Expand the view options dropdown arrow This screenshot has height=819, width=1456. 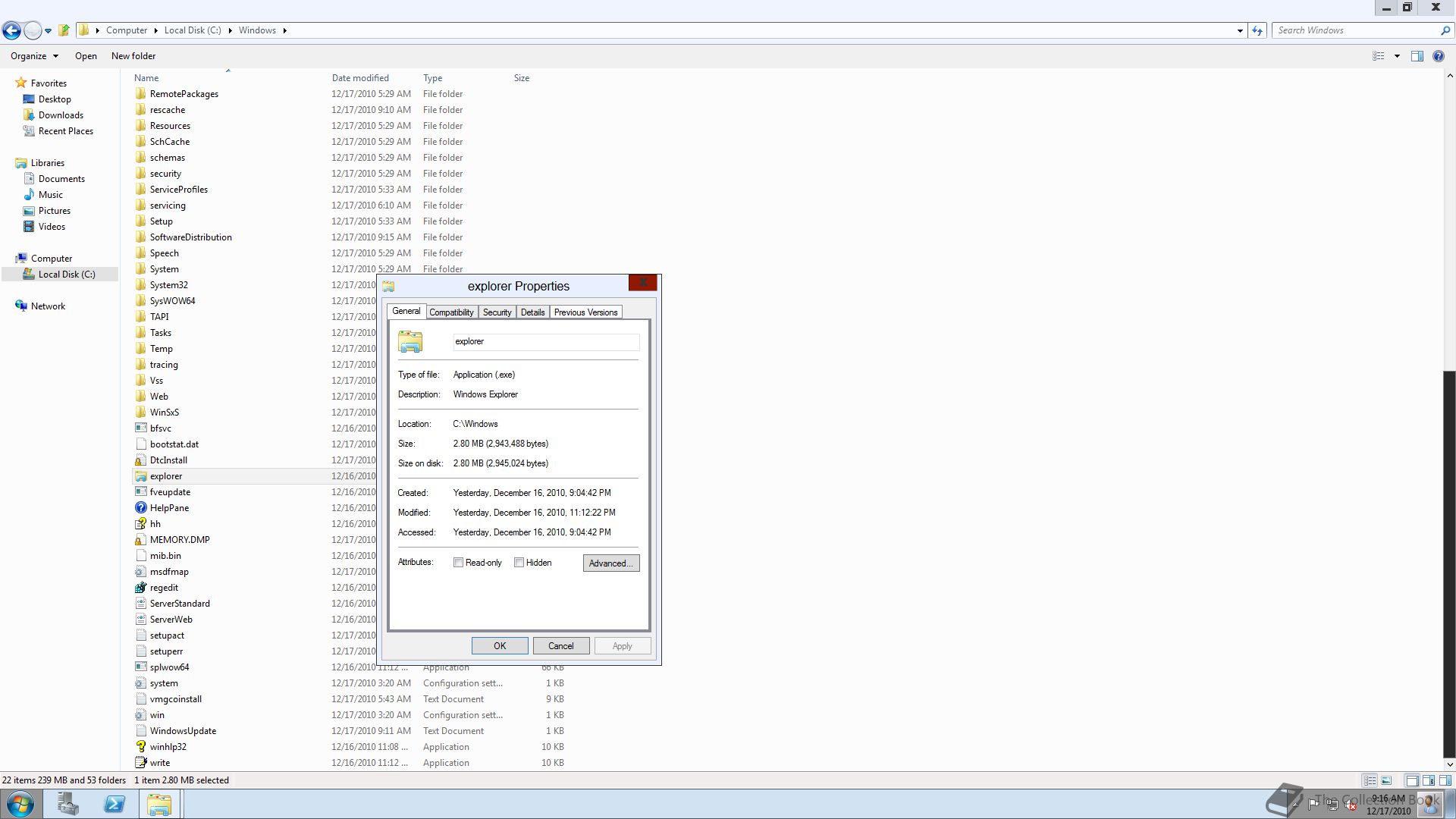[1397, 56]
